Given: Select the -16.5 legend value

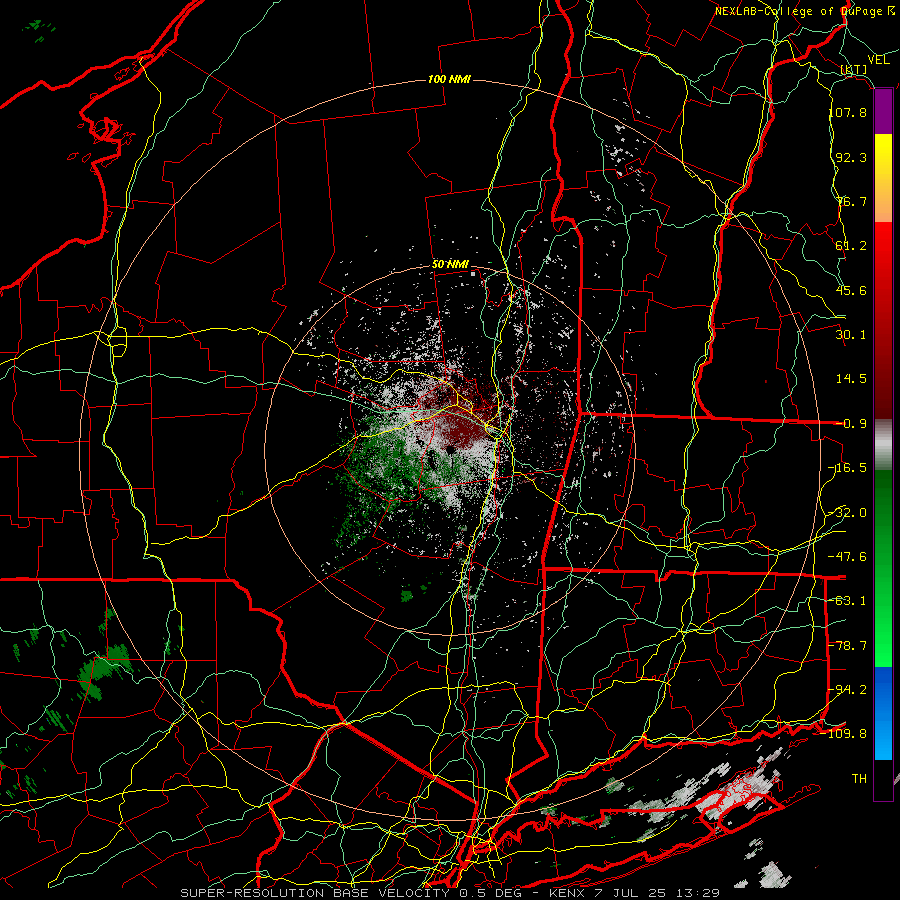Looking at the screenshot, I should pos(848,467).
